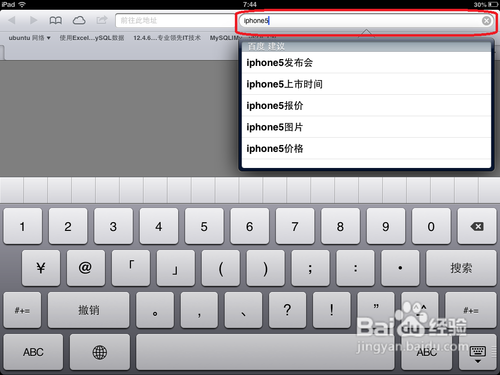Screen dimensions: 500x375
Task: Tap the 8 key
Action: coord(340,226)
